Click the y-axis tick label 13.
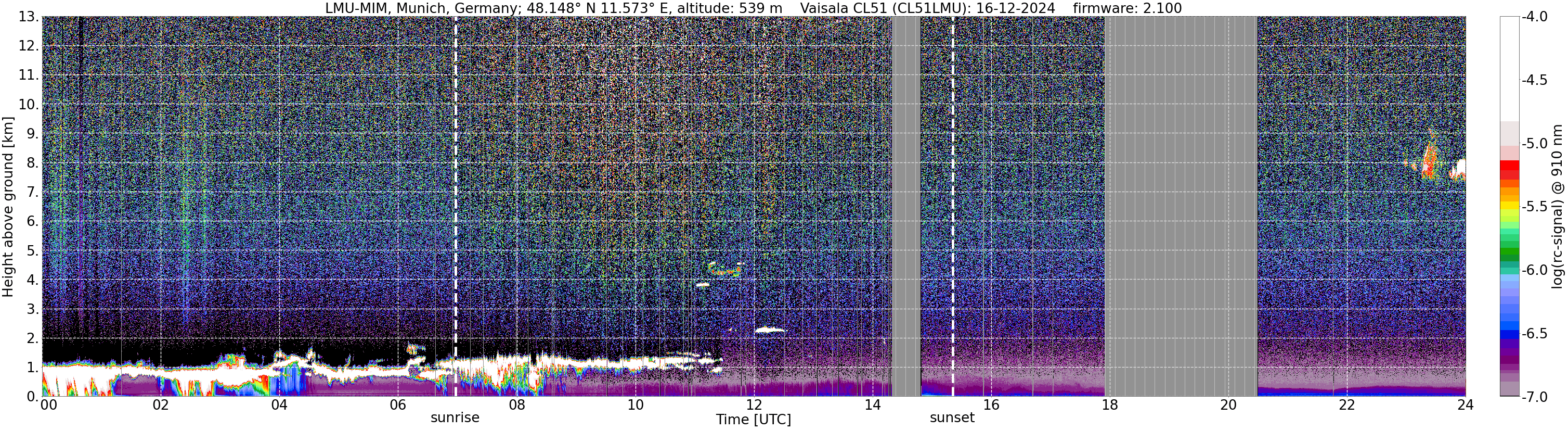1568x430 pixels. point(28,17)
